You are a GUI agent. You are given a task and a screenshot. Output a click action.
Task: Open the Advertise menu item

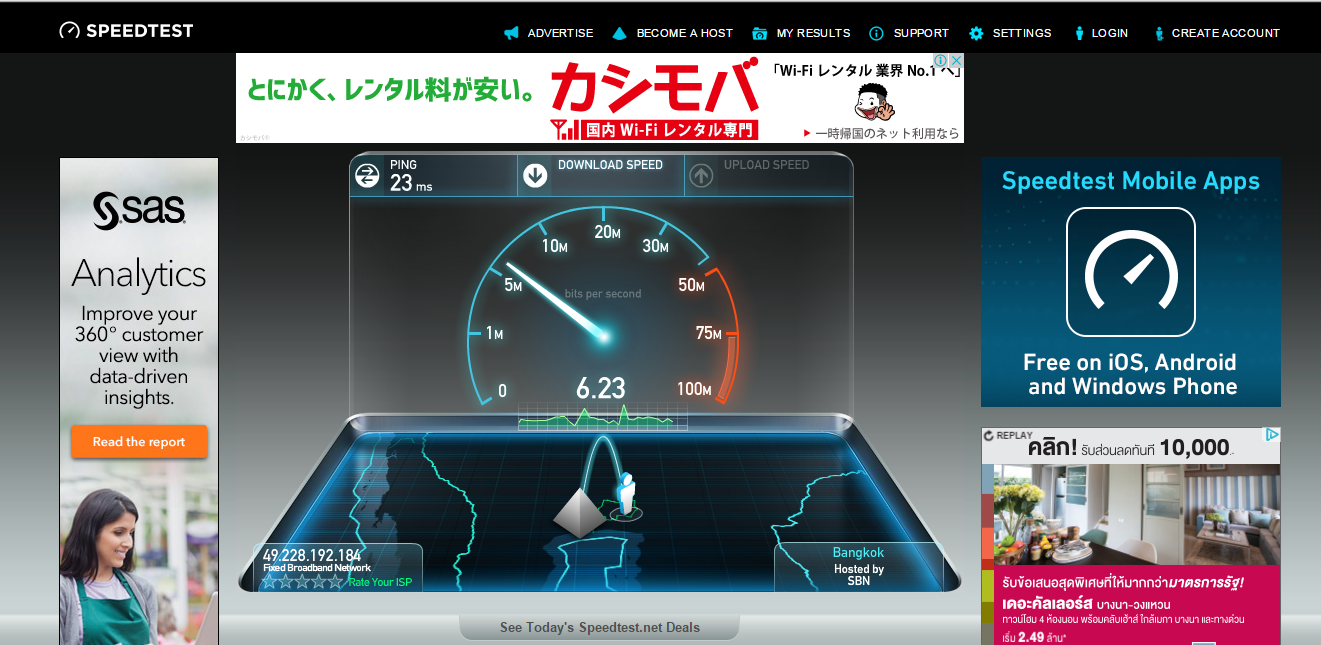tap(560, 33)
